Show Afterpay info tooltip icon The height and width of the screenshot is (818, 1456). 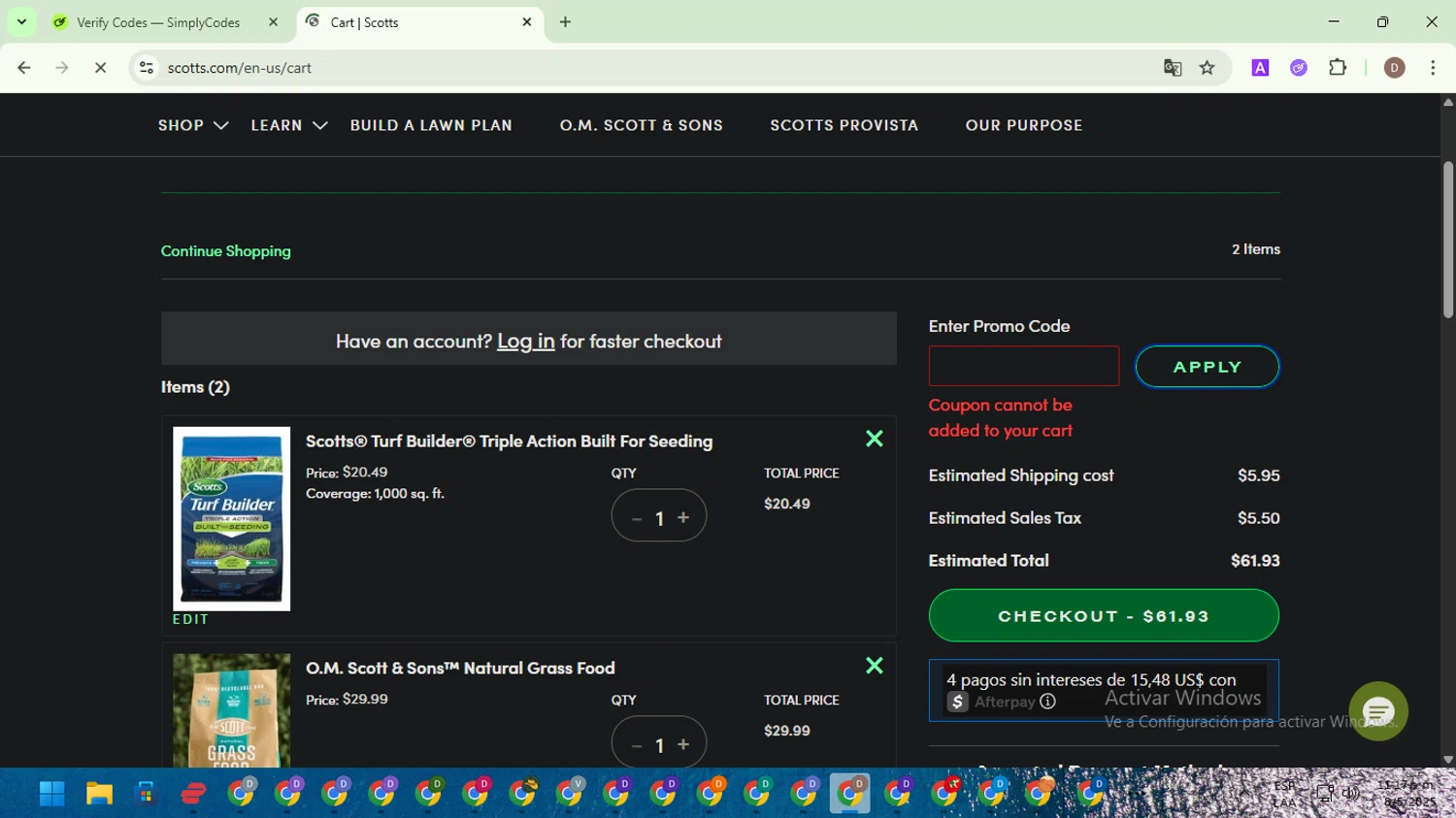tap(1047, 702)
